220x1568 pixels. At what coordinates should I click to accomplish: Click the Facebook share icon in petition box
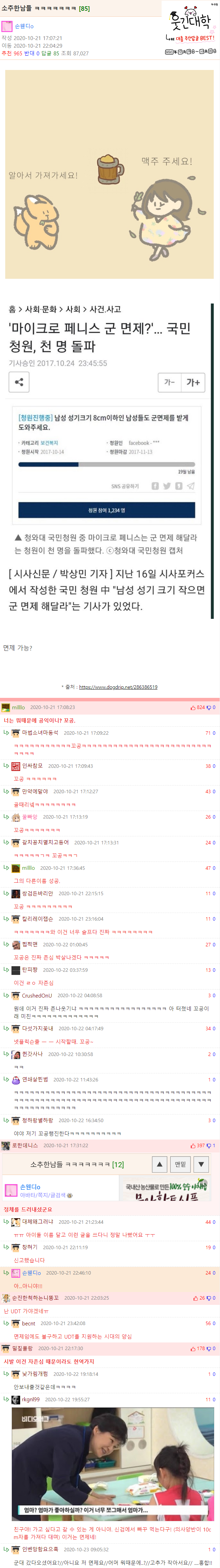click(155, 486)
